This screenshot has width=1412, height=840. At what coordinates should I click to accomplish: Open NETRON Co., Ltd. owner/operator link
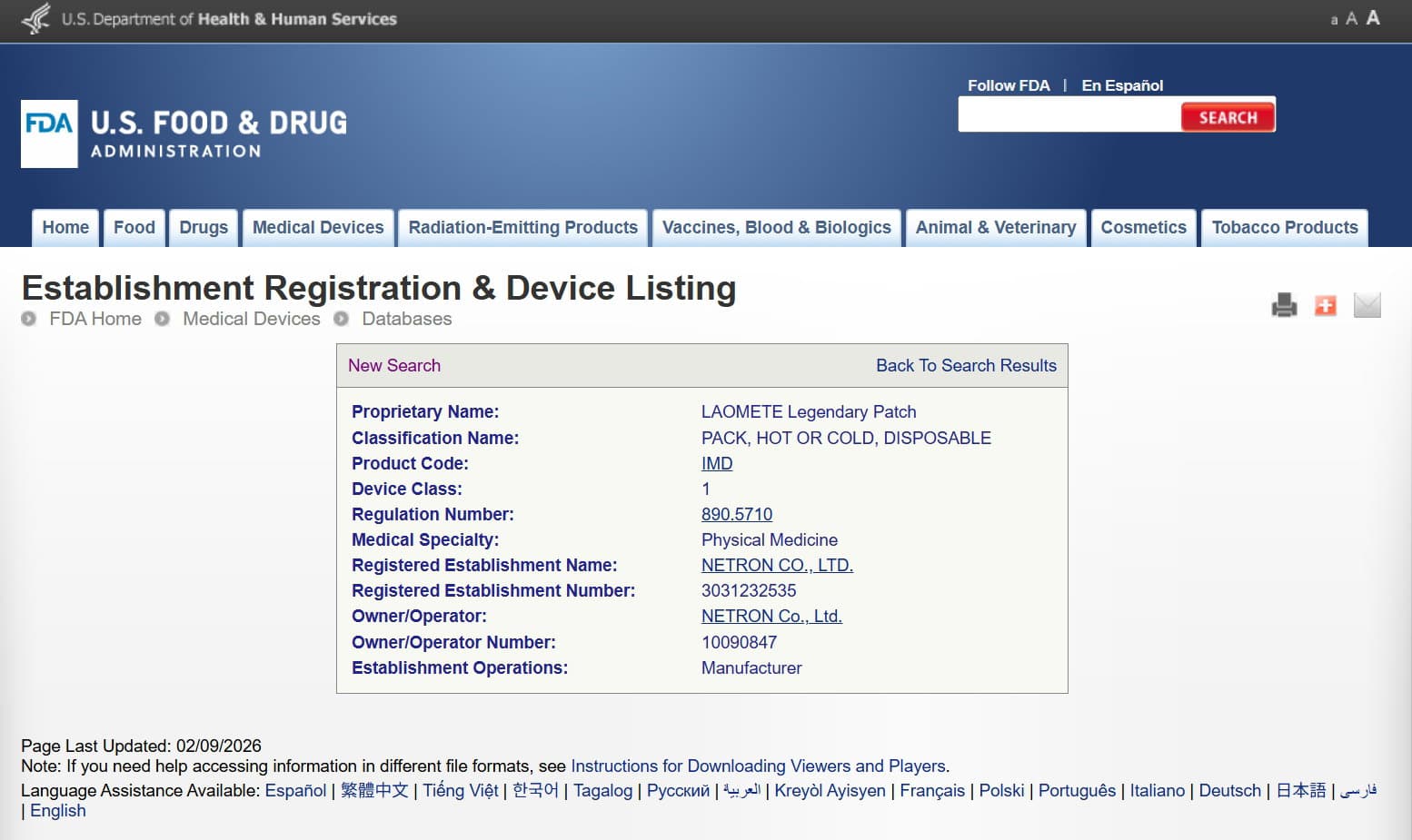771,616
